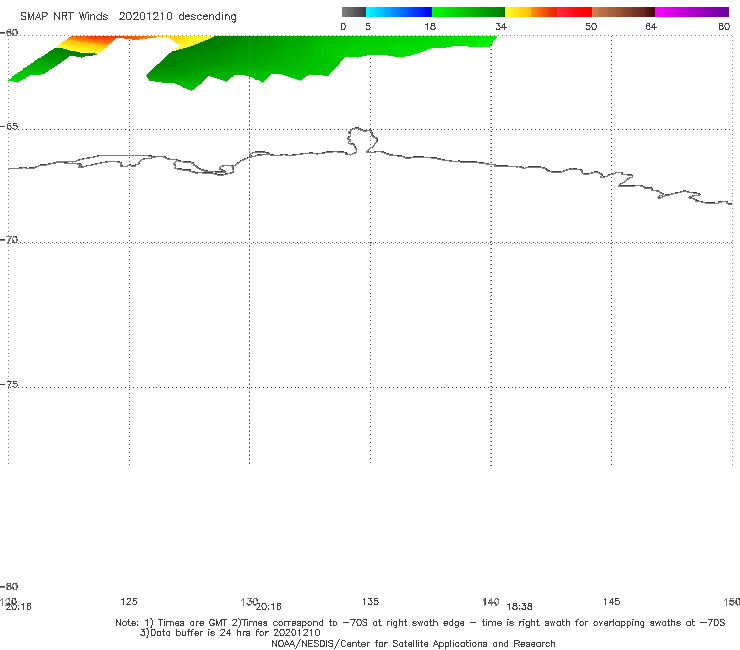Image resolution: width=740 pixels, height=650 pixels.
Task: Click the gray segment of the wind color bar
Action: click(x=353, y=12)
